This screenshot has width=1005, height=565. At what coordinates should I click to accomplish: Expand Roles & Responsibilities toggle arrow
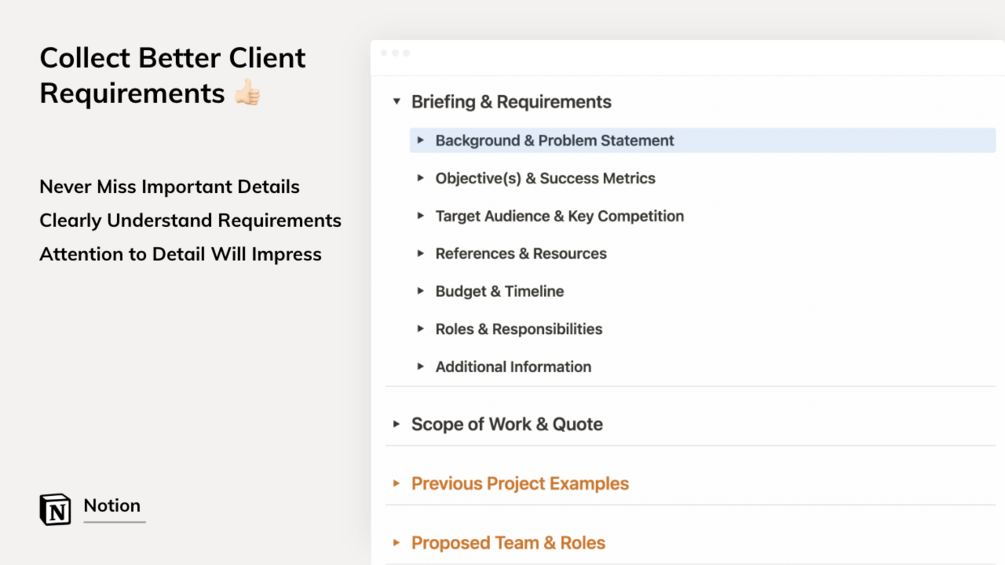click(421, 329)
